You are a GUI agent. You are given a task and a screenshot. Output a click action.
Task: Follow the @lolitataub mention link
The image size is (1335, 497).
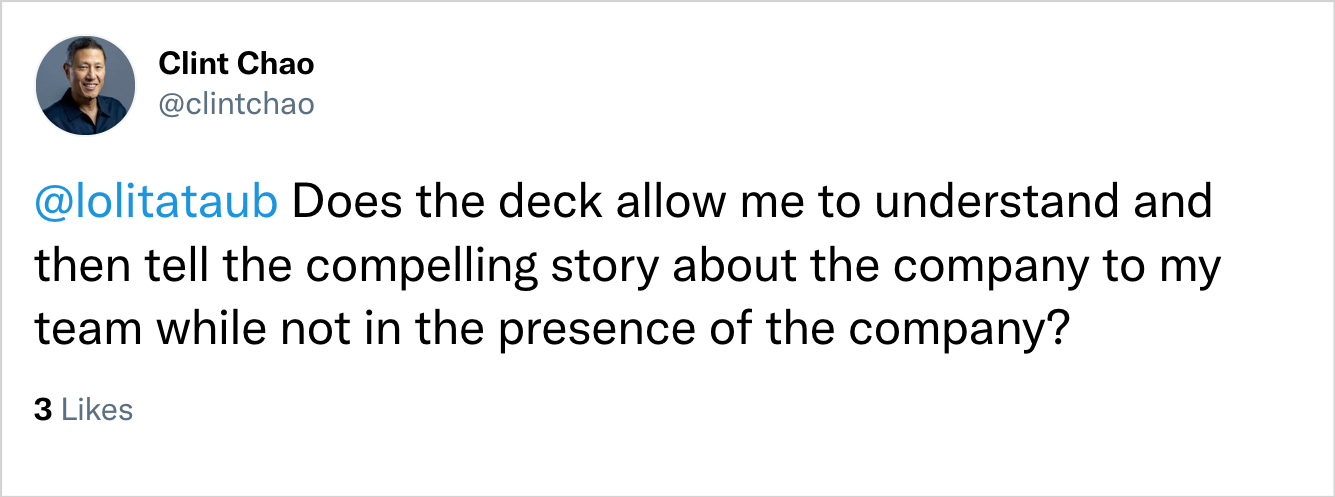(157, 203)
